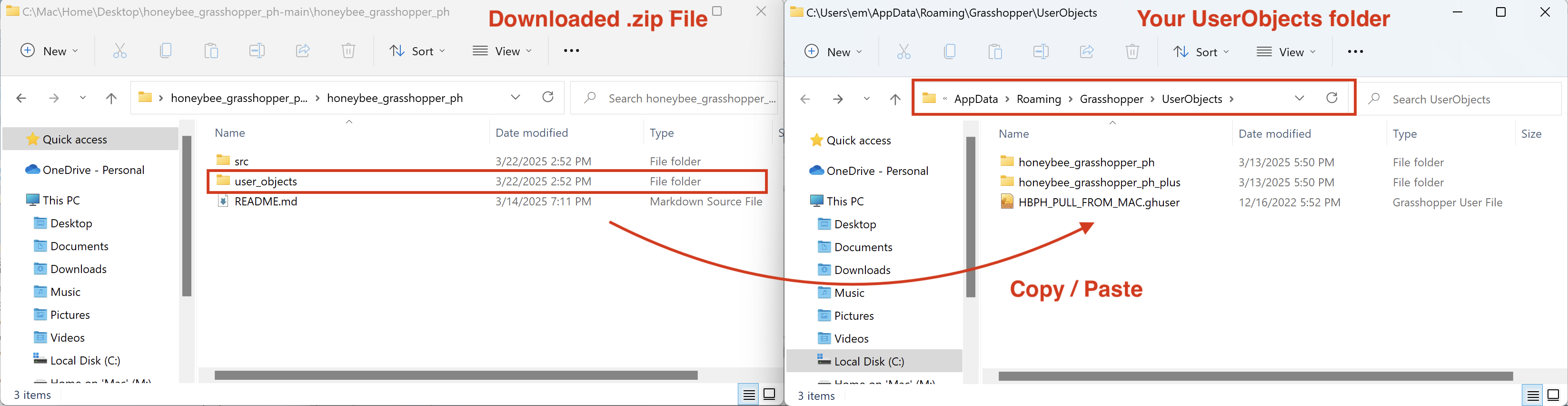Open the Sort dropdown in the UserObjects window
Viewport: 1568px width, 406px height.
click(x=1201, y=52)
